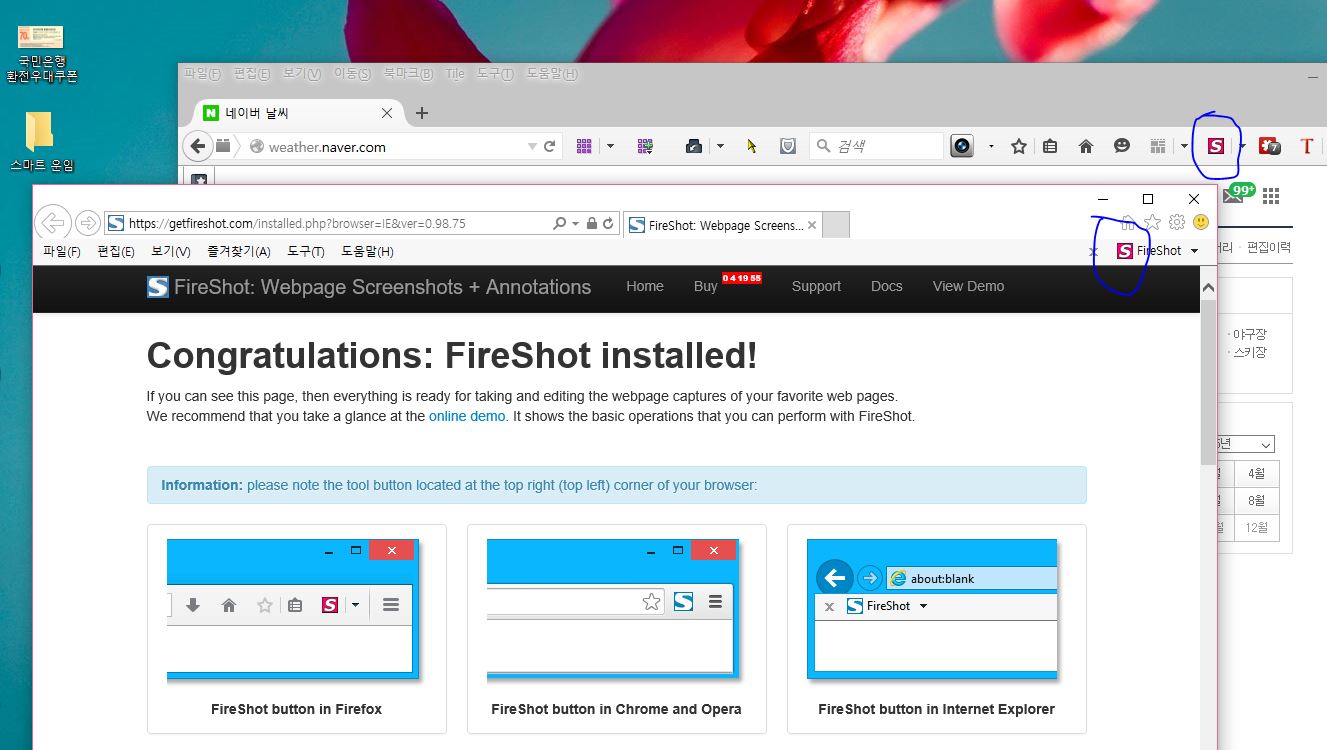Open Firefox 북마크(B) menu

click(x=409, y=74)
